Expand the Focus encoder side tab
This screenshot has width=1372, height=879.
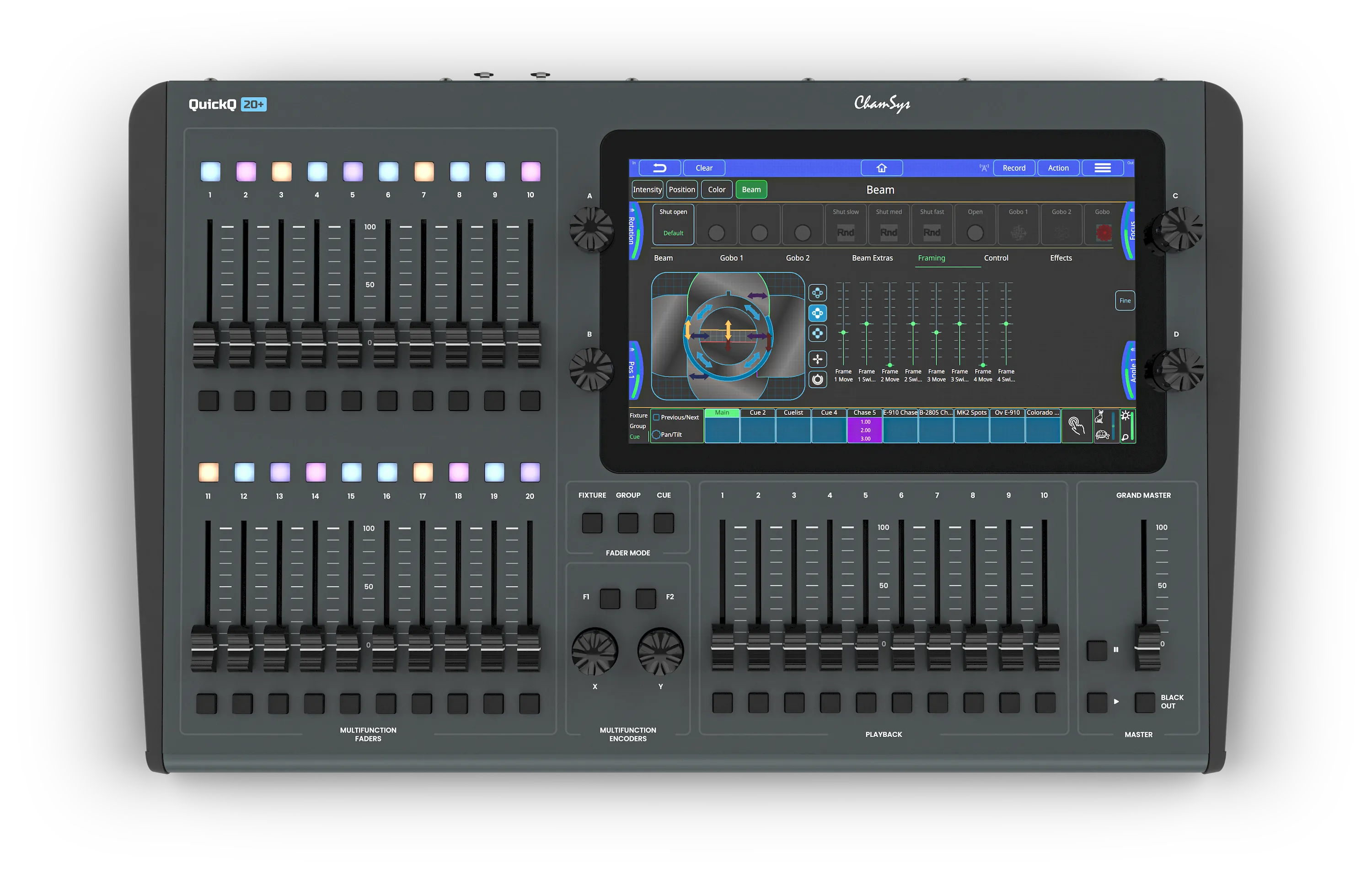[x=1129, y=231]
